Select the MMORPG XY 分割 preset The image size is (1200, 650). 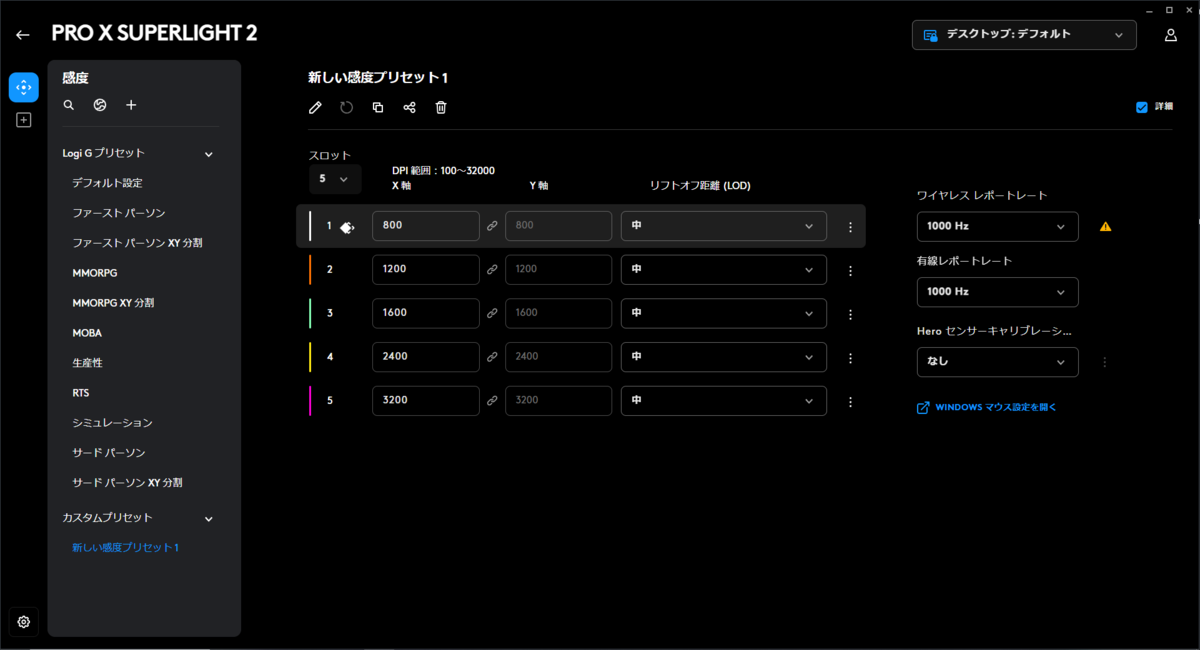113,303
